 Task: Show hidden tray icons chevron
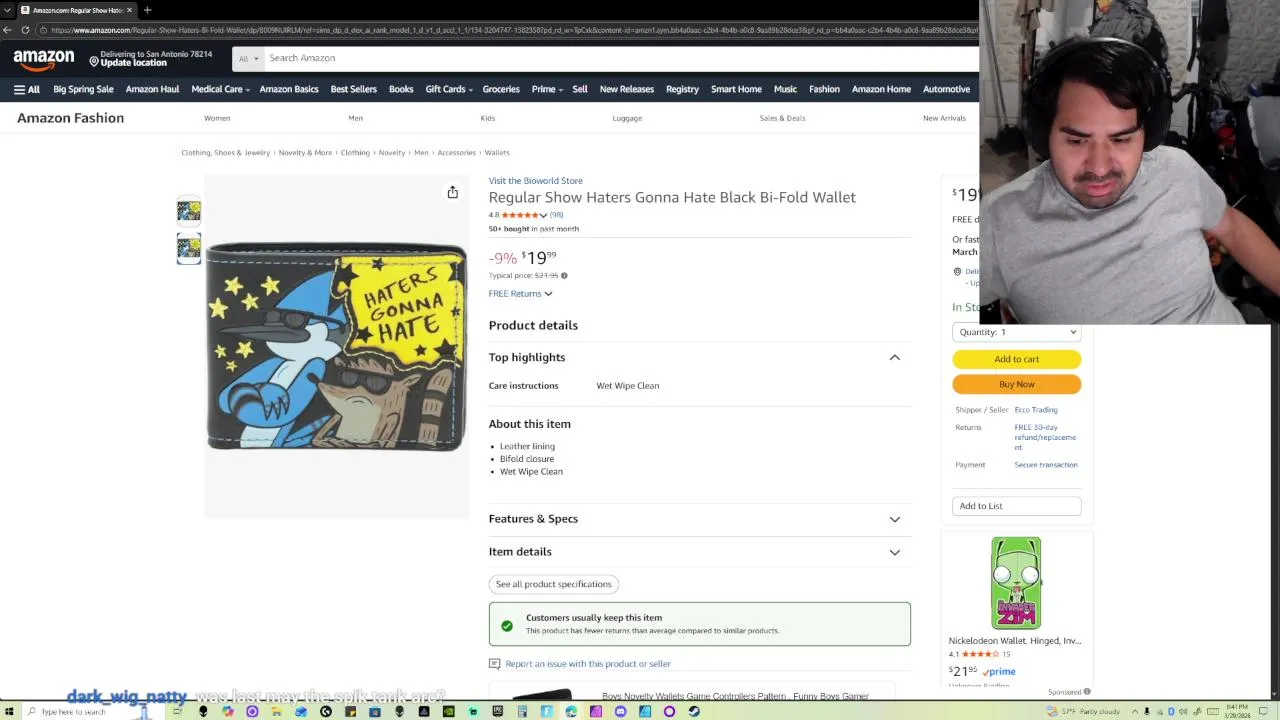coord(1135,711)
